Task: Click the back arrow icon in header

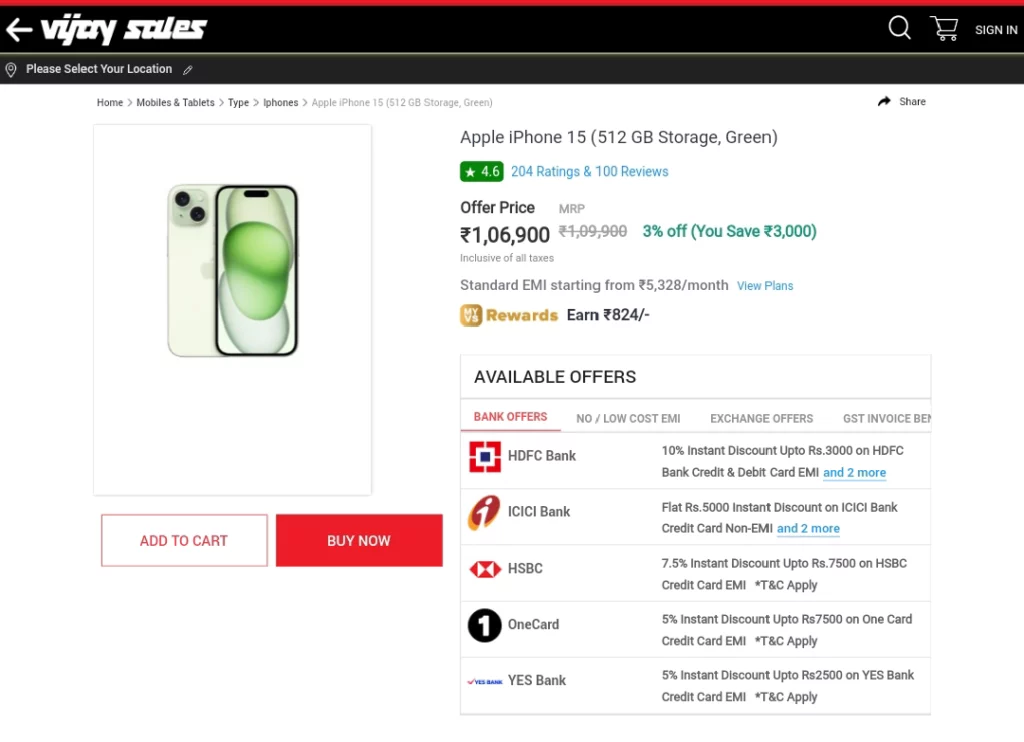Action: point(19,29)
